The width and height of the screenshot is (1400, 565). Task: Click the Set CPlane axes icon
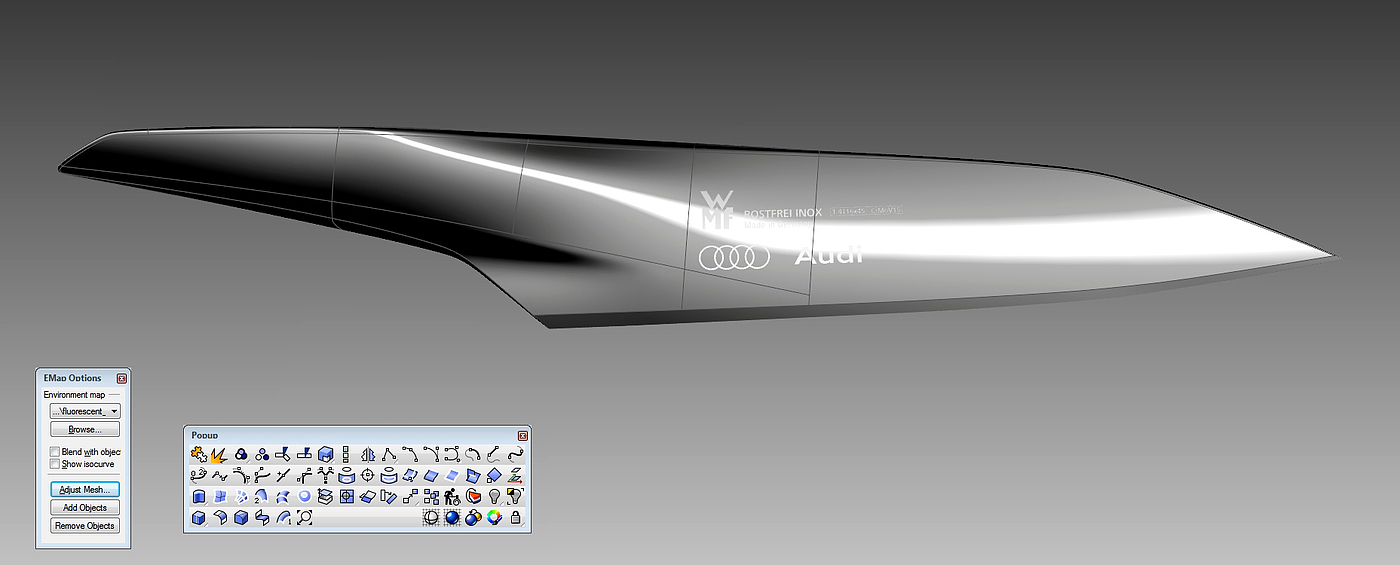point(515,475)
